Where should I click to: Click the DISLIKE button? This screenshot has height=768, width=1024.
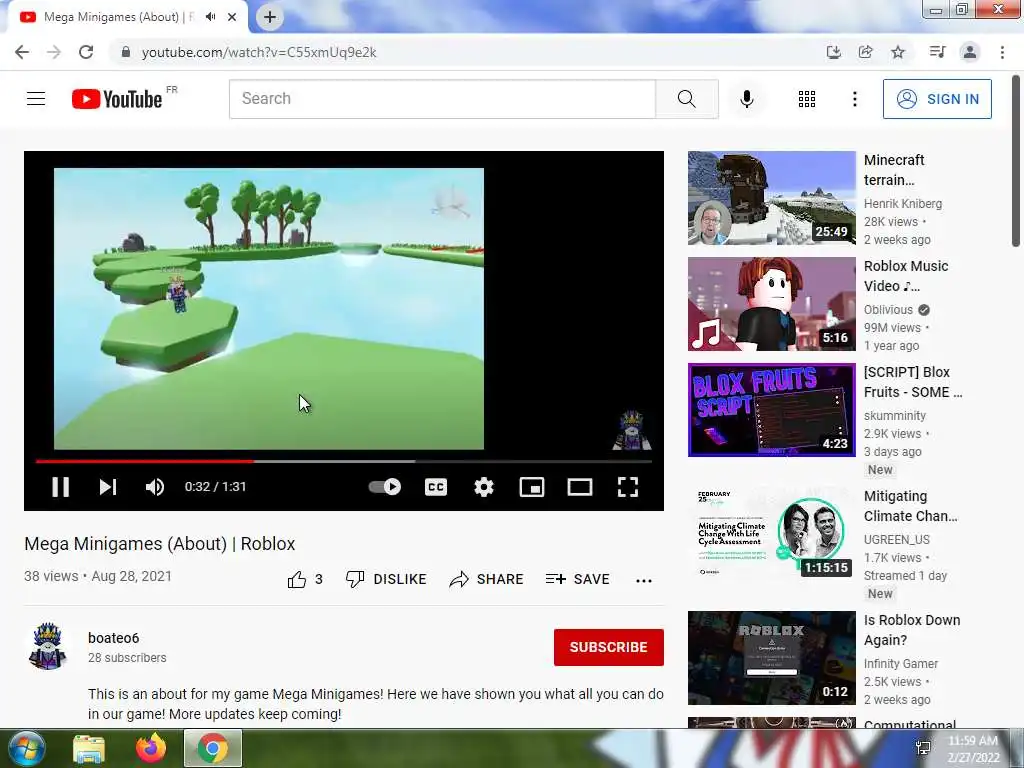pyautogui.click(x=386, y=579)
